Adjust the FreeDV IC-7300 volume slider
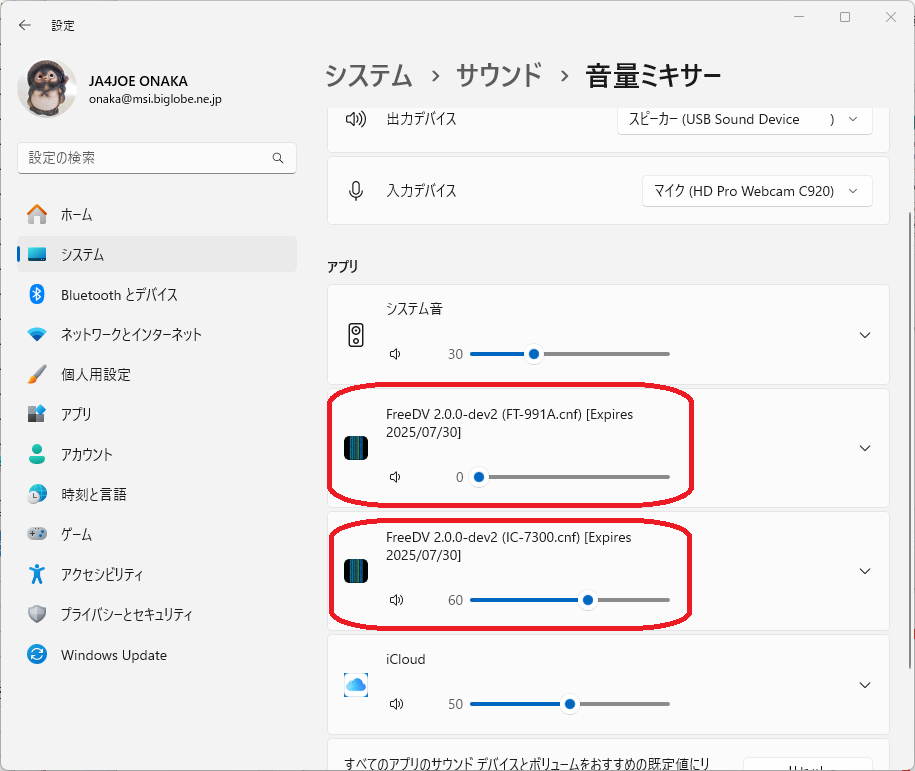915x771 pixels. click(570, 600)
